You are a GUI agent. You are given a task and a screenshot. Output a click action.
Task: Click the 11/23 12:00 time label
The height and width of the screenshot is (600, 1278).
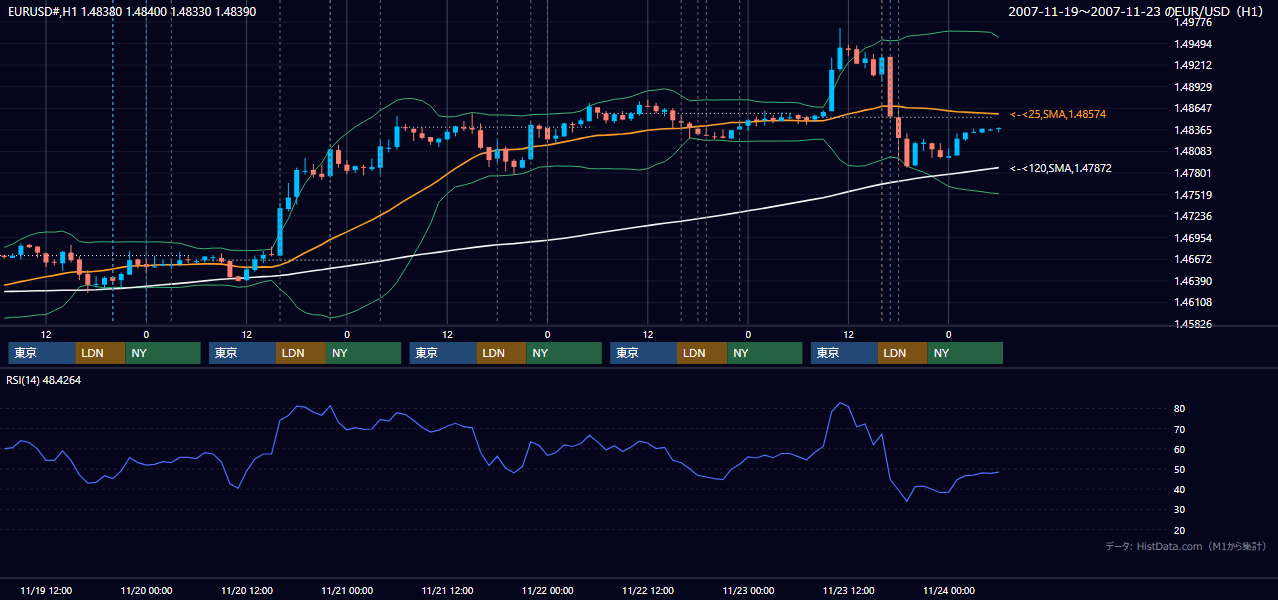(x=849, y=590)
